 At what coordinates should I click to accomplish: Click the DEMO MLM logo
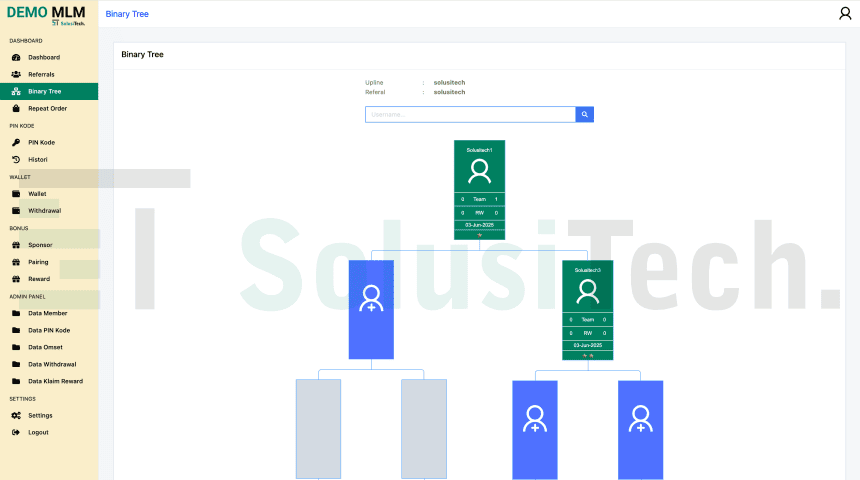[x=46, y=15]
